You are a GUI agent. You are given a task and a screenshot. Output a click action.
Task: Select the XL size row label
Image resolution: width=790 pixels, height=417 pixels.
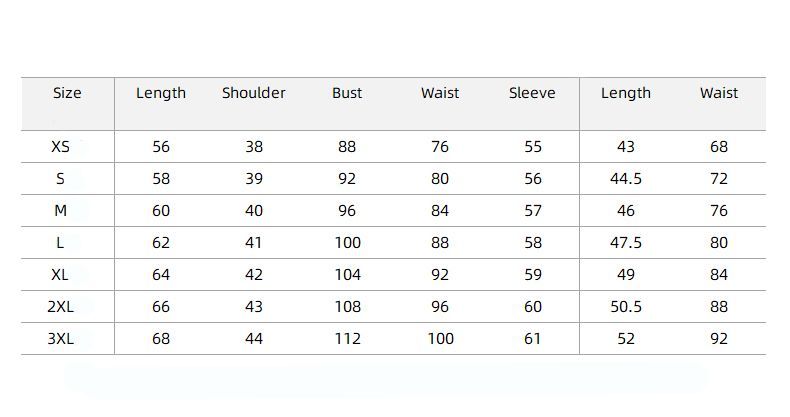click(61, 275)
